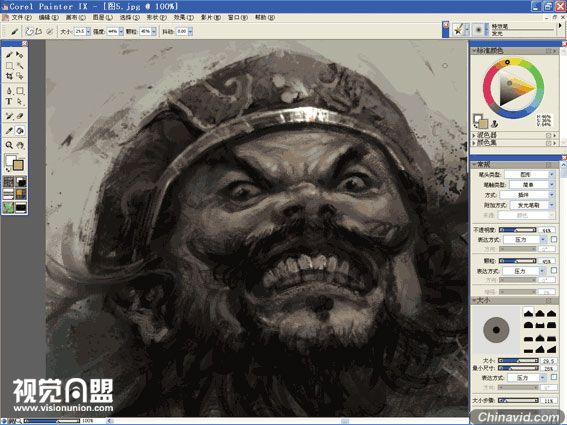
Task: Select the Eraser tool
Action: pyautogui.click(x=20, y=116)
